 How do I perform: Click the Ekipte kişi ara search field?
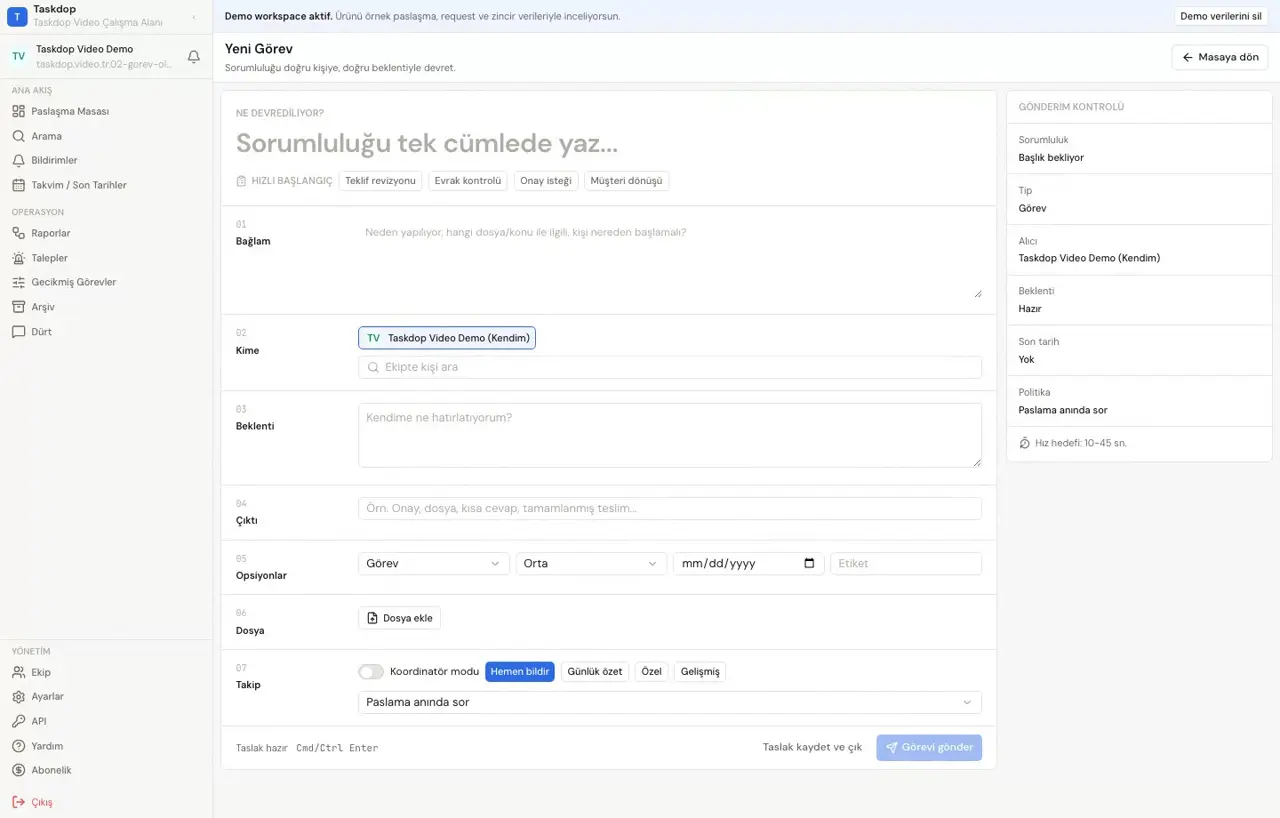pos(670,367)
